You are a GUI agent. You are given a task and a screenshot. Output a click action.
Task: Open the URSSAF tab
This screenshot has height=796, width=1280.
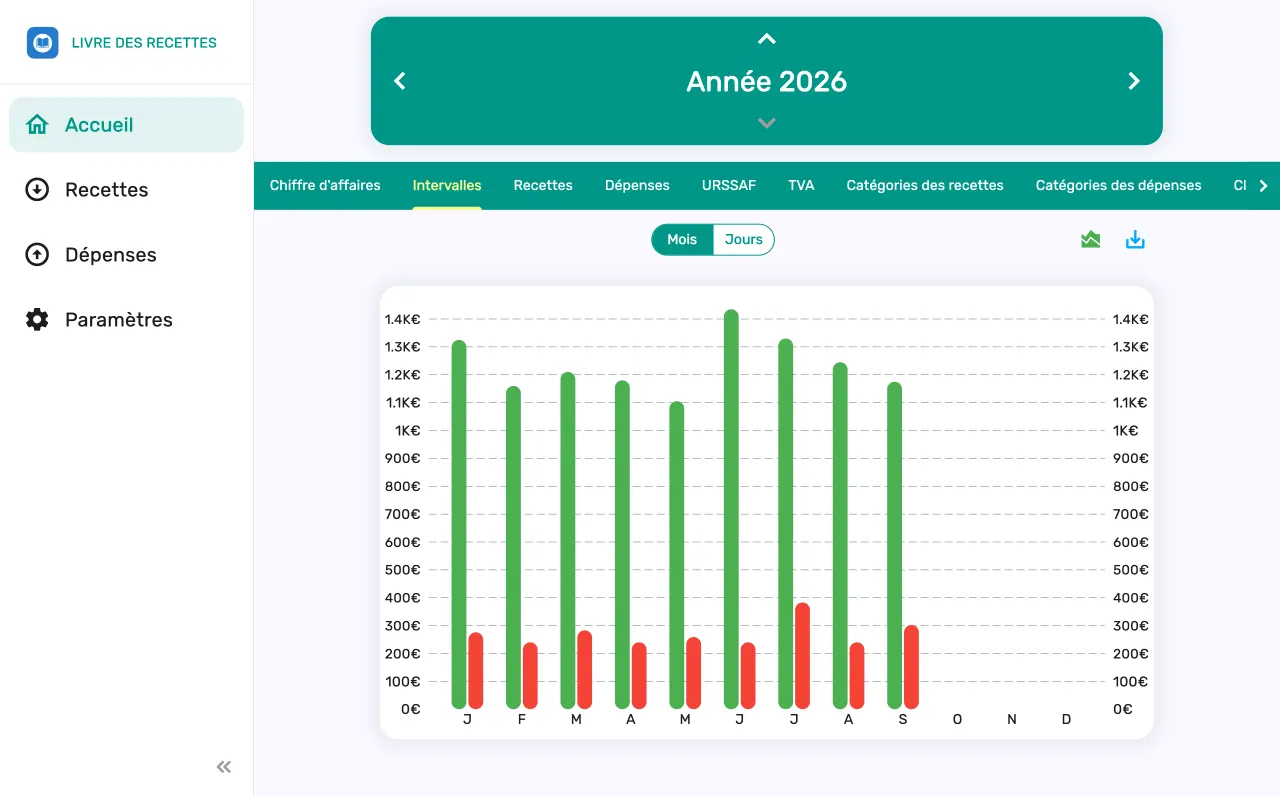[x=729, y=185]
